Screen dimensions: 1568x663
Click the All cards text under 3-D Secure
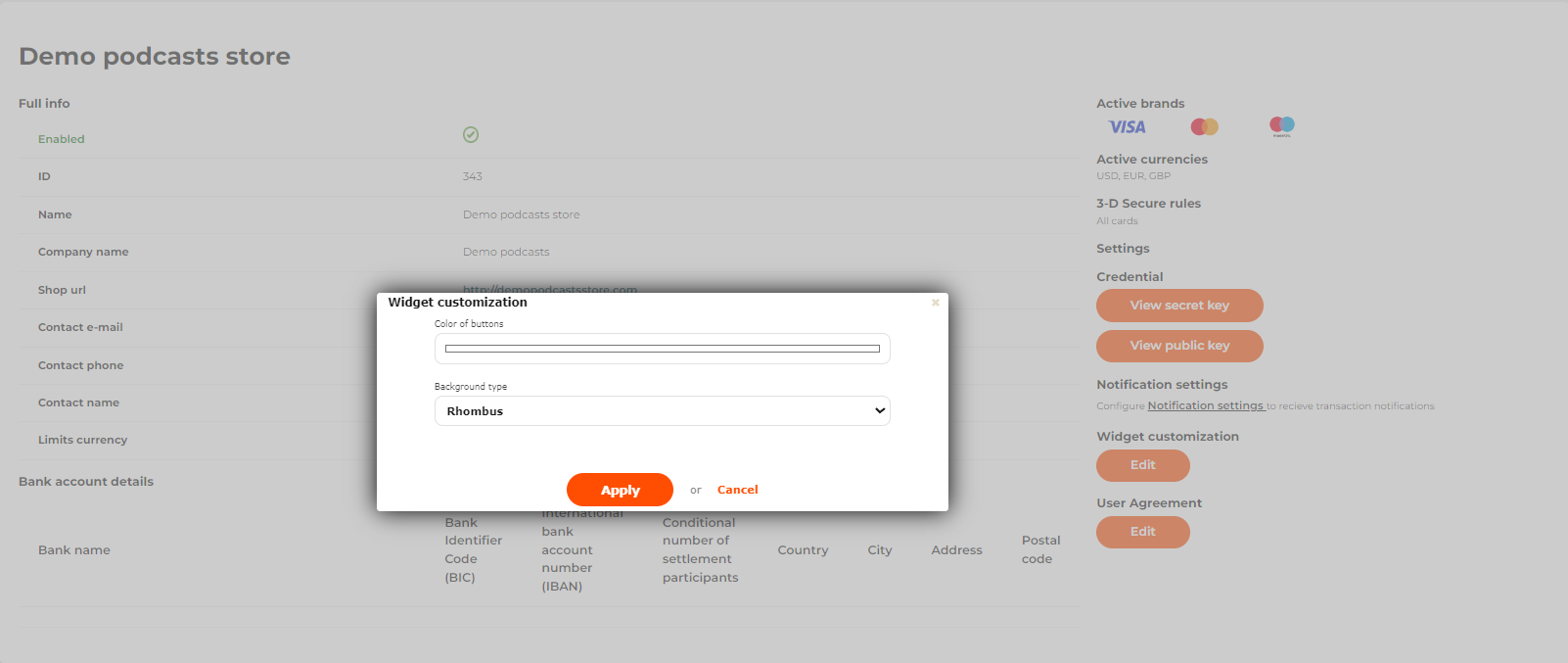pyautogui.click(x=1117, y=221)
